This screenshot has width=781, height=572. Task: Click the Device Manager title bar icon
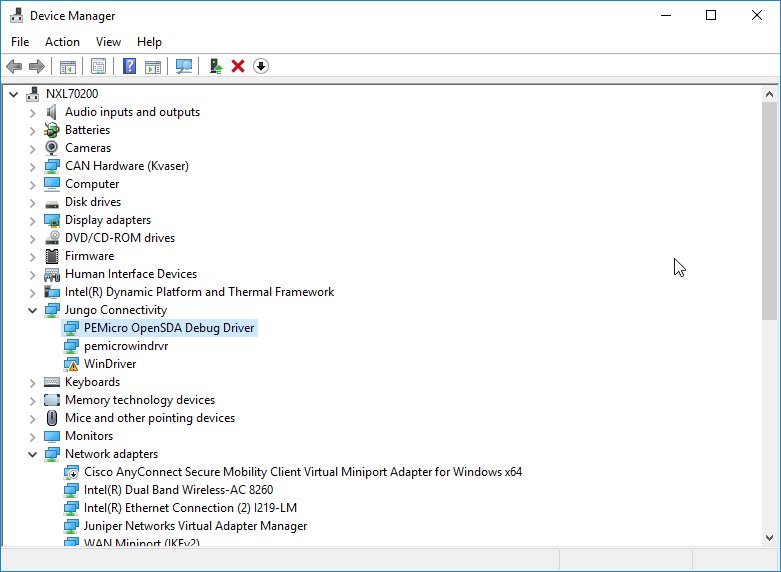[16, 15]
